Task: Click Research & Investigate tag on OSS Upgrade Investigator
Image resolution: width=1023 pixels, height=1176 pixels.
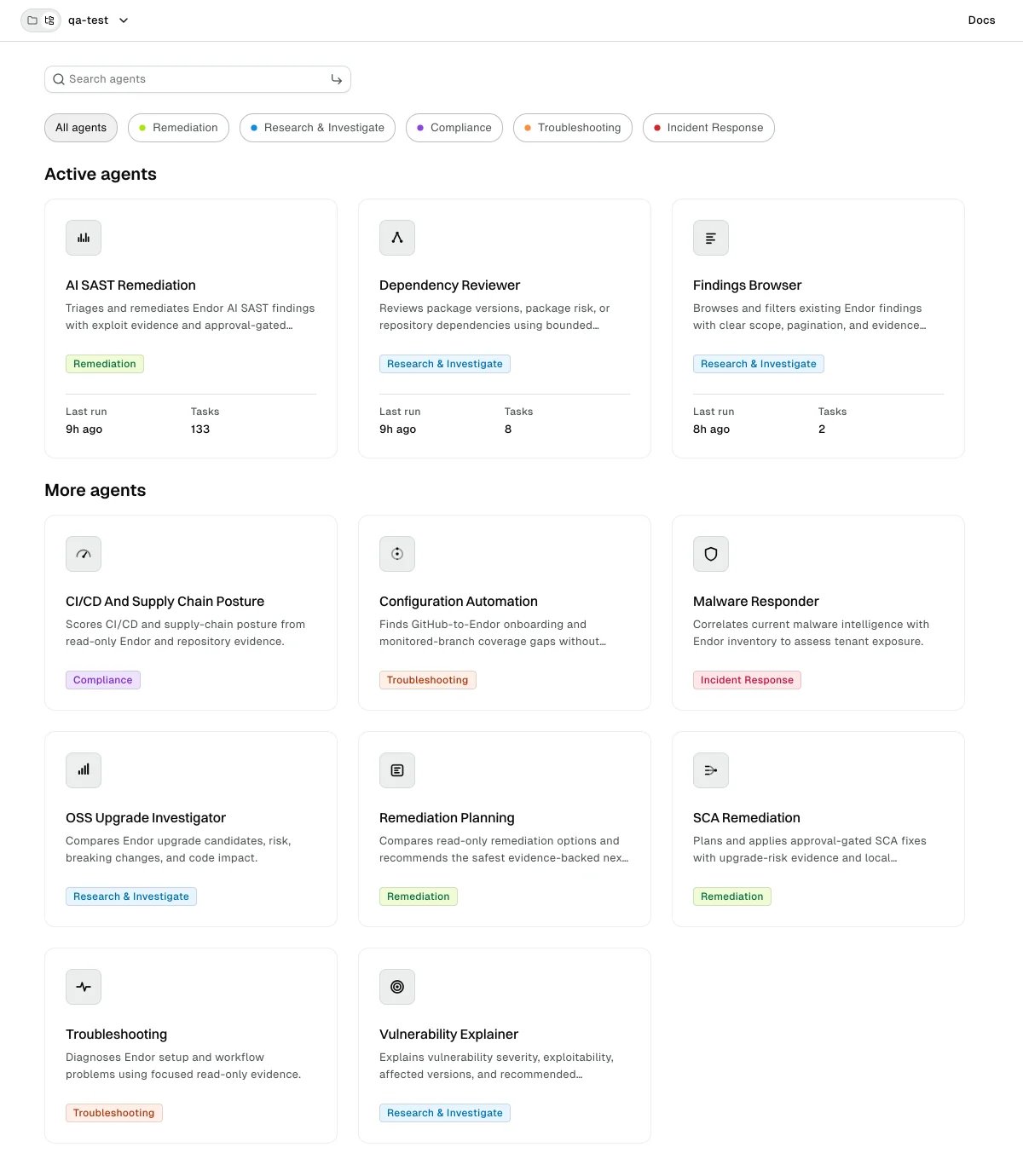Action: pos(131,896)
